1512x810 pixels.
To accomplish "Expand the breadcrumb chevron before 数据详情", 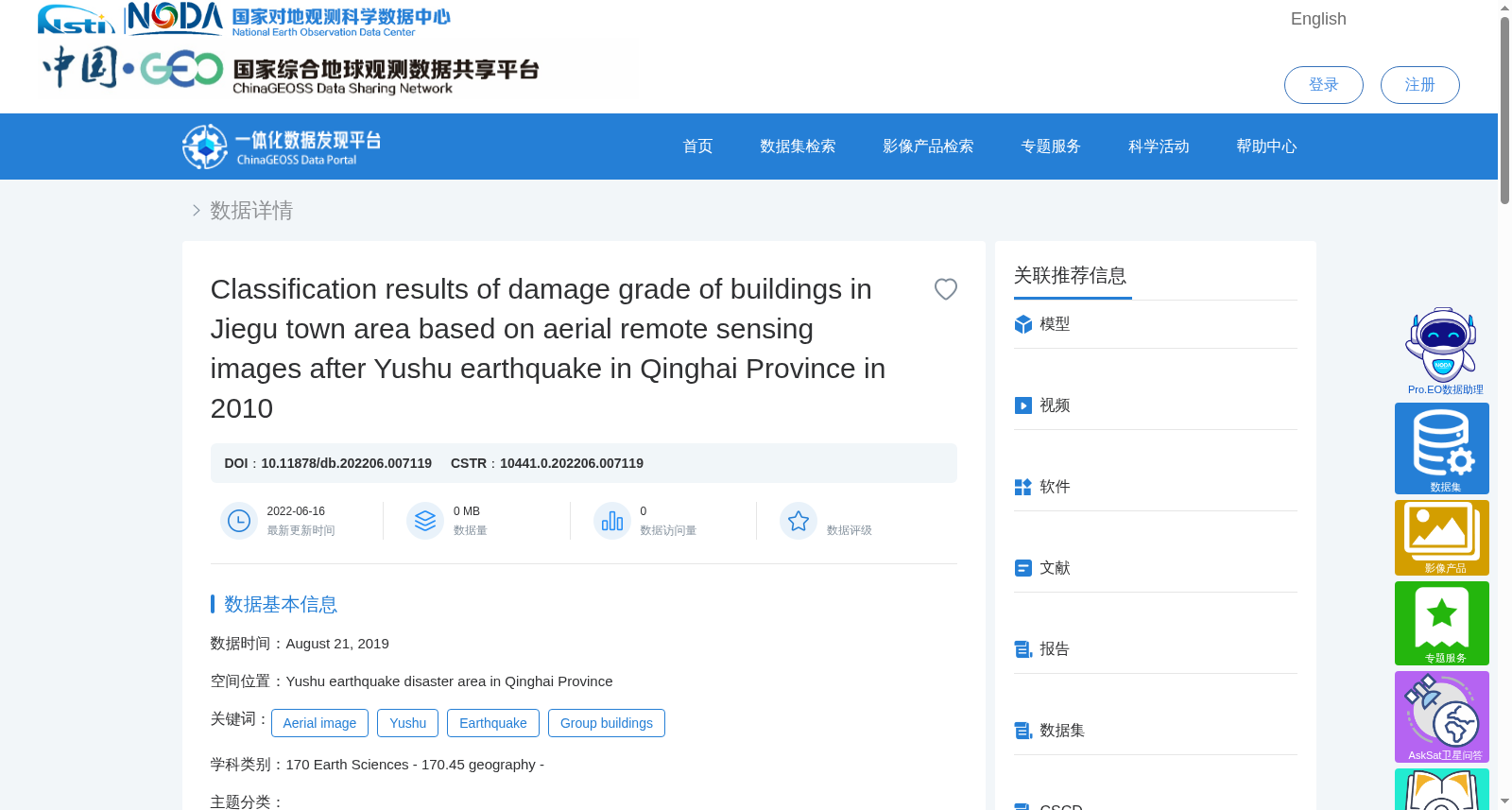I will [x=196, y=211].
